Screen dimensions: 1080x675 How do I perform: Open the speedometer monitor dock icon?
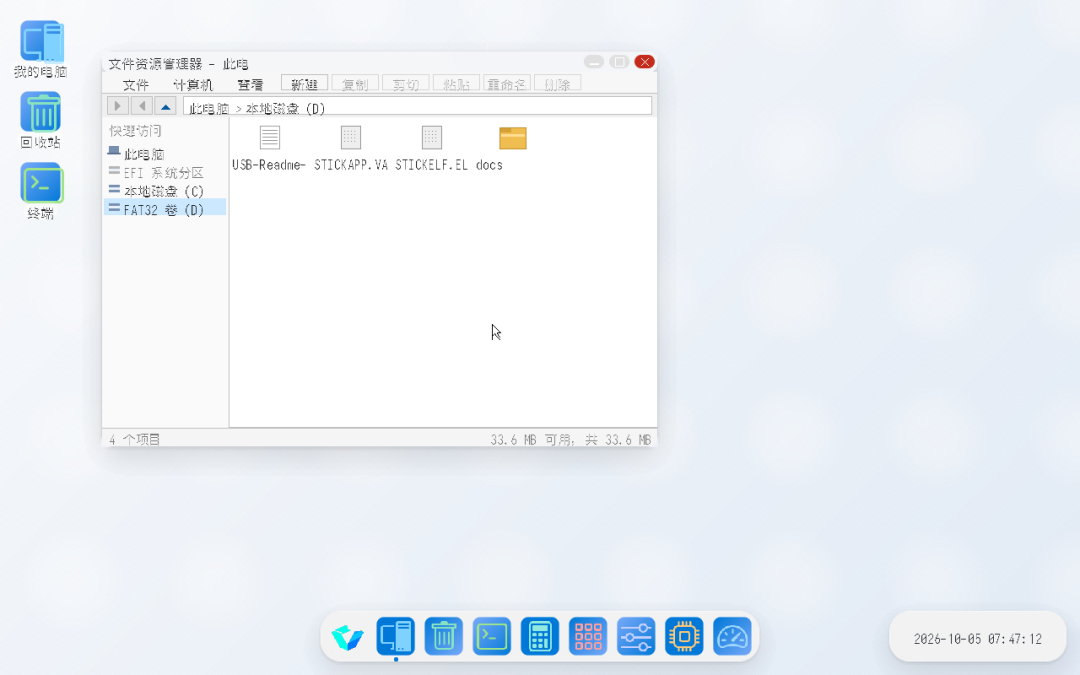click(x=732, y=636)
